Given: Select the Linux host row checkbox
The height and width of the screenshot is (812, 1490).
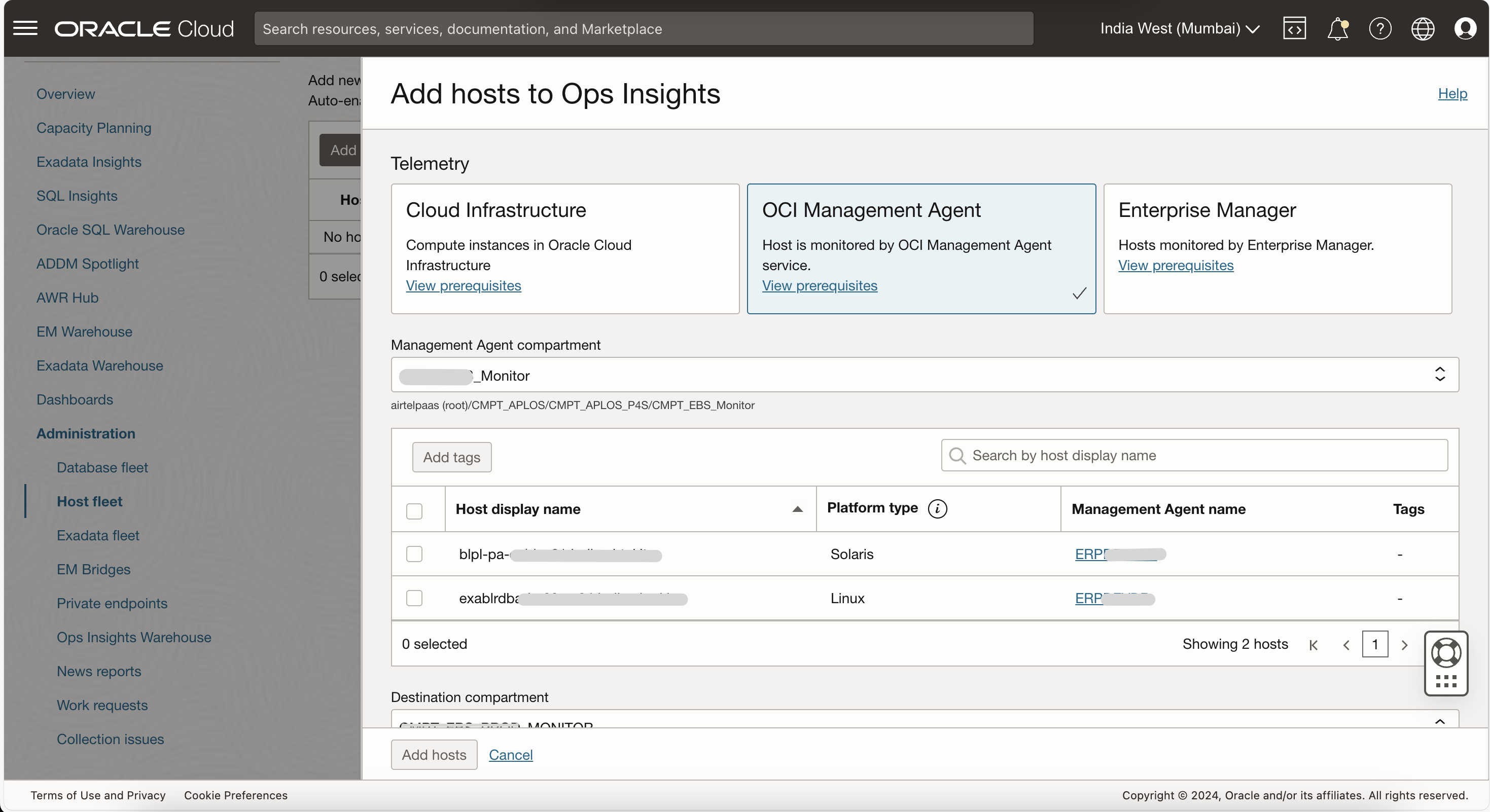Looking at the screenshot, I should point(414,598).
